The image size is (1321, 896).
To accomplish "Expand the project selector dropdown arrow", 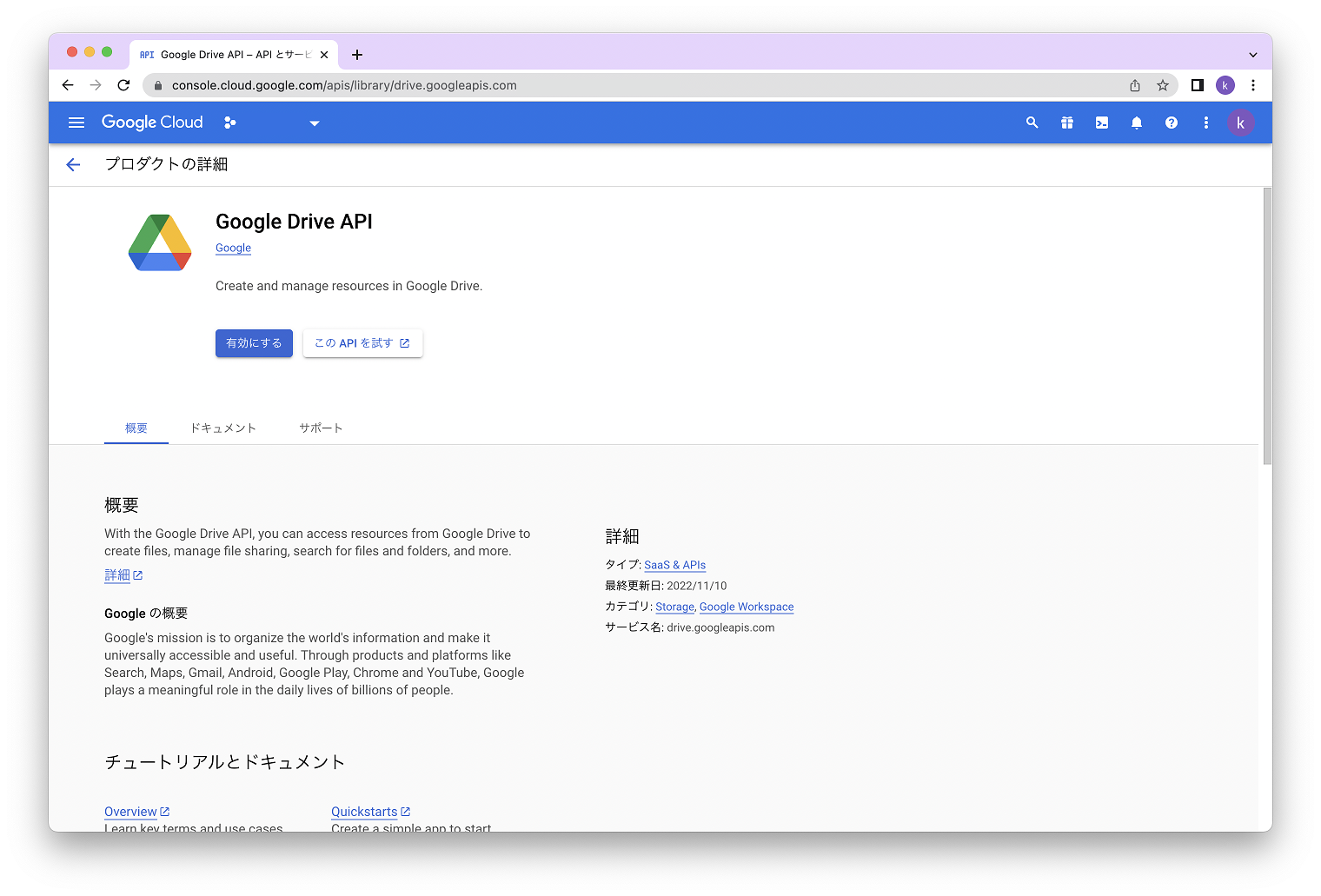I will coord(315,123).
